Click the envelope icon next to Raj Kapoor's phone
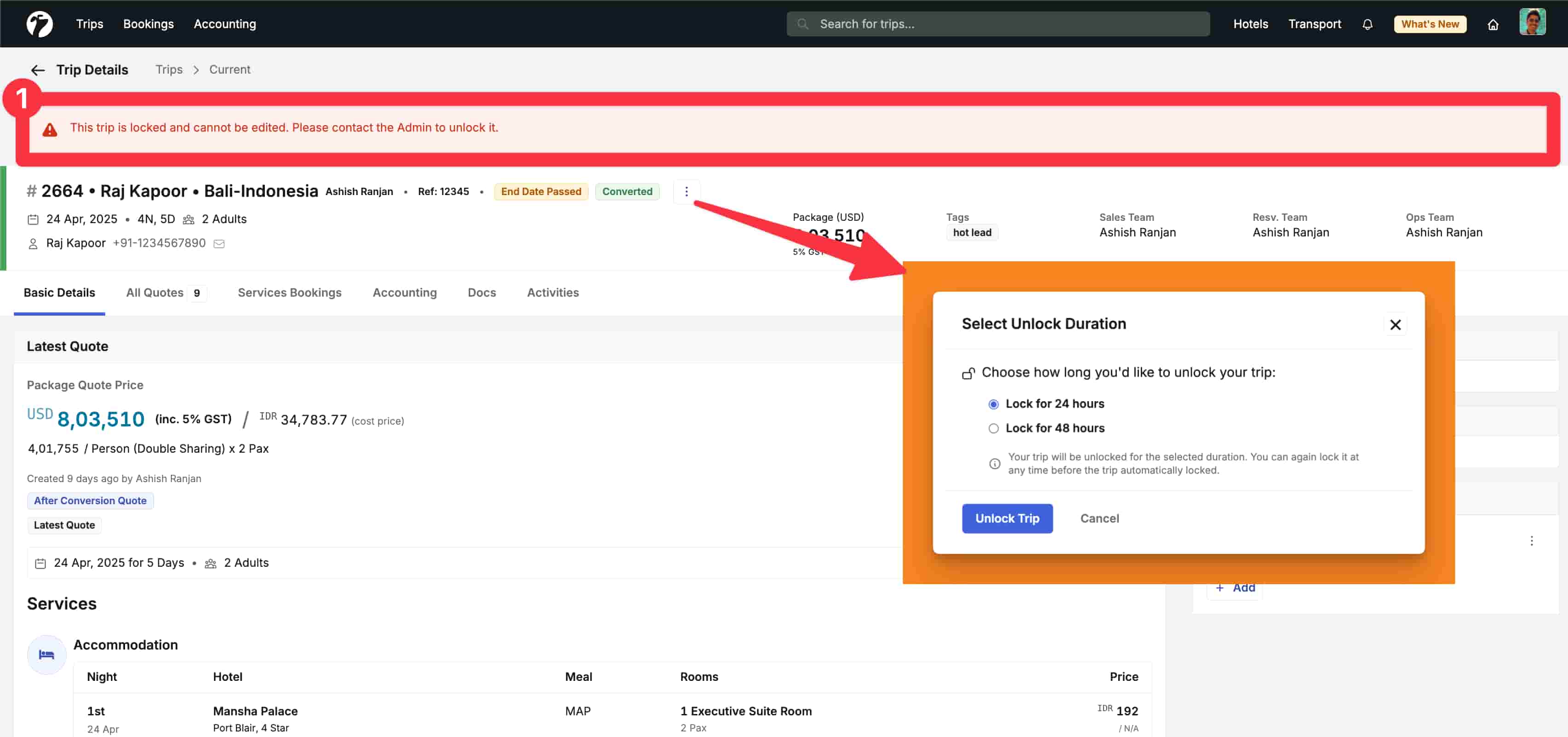This screenshot has width=1568, height=737. (x=218, y=243)
